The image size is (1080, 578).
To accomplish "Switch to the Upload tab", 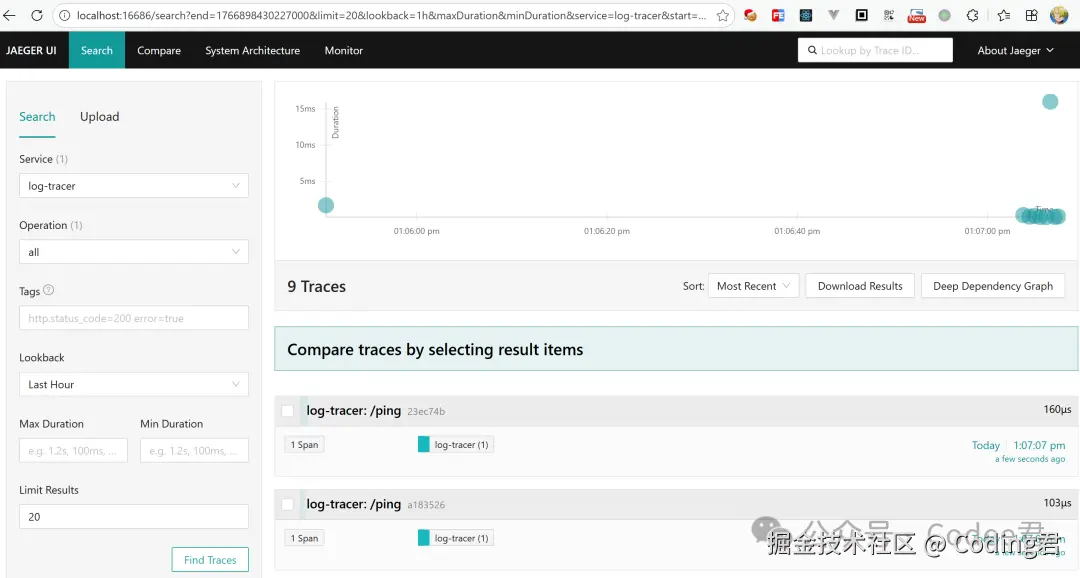I will pyautogui.click(x=99, y=116).
